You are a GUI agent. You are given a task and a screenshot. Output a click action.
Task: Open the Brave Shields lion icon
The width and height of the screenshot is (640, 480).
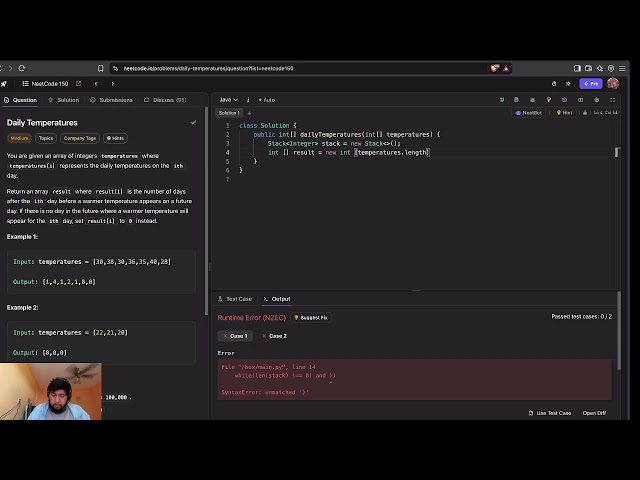[x=494, y=68]
